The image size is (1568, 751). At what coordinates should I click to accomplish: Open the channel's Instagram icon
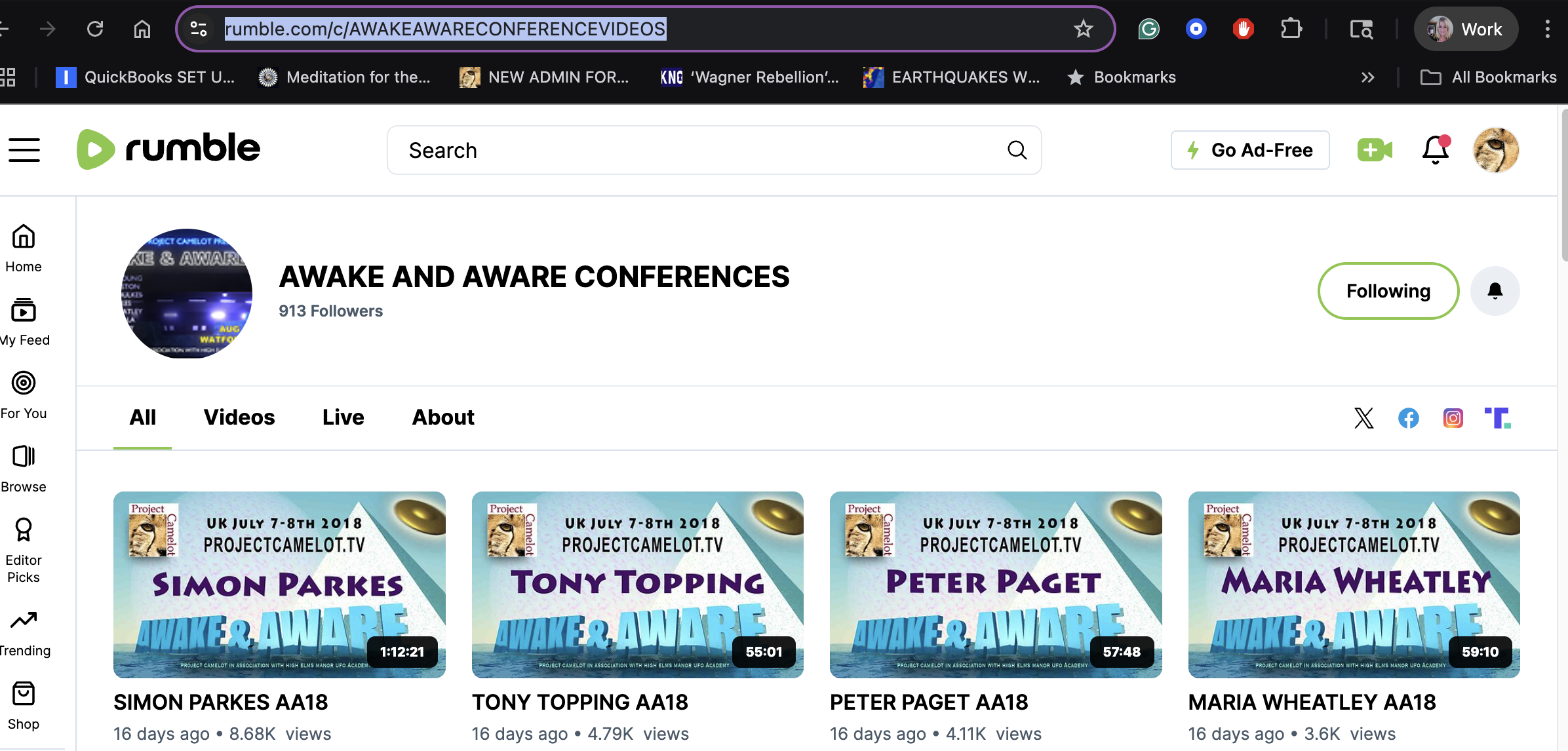pos(1453,417)
